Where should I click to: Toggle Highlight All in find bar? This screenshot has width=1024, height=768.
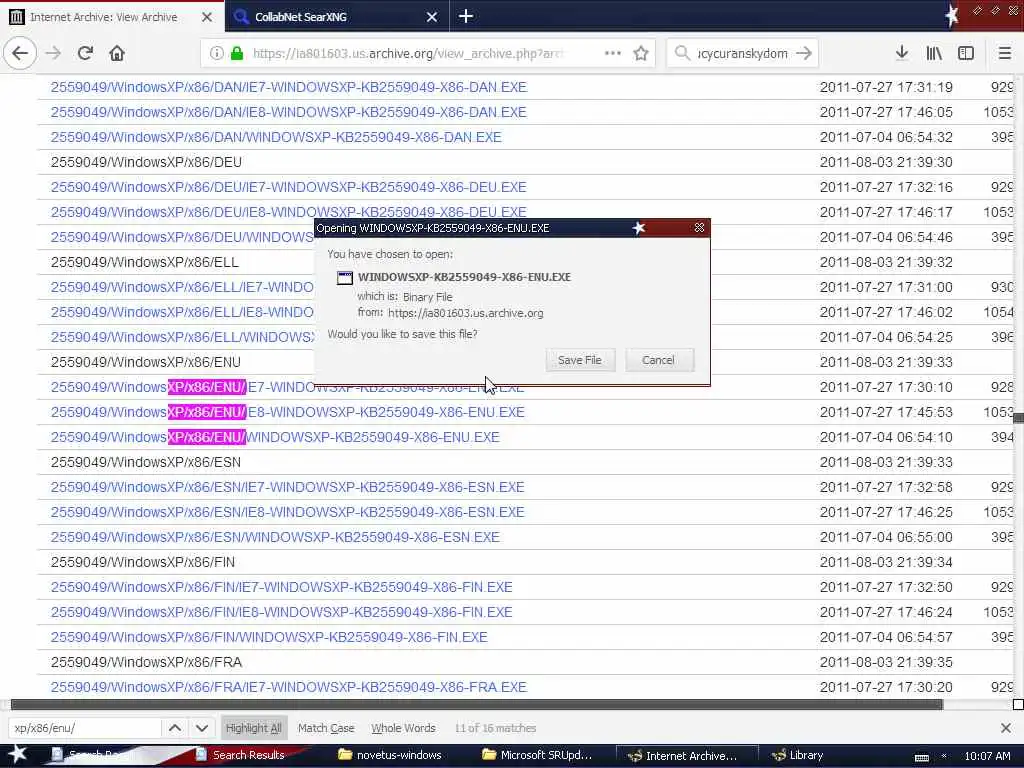(253, 728)
